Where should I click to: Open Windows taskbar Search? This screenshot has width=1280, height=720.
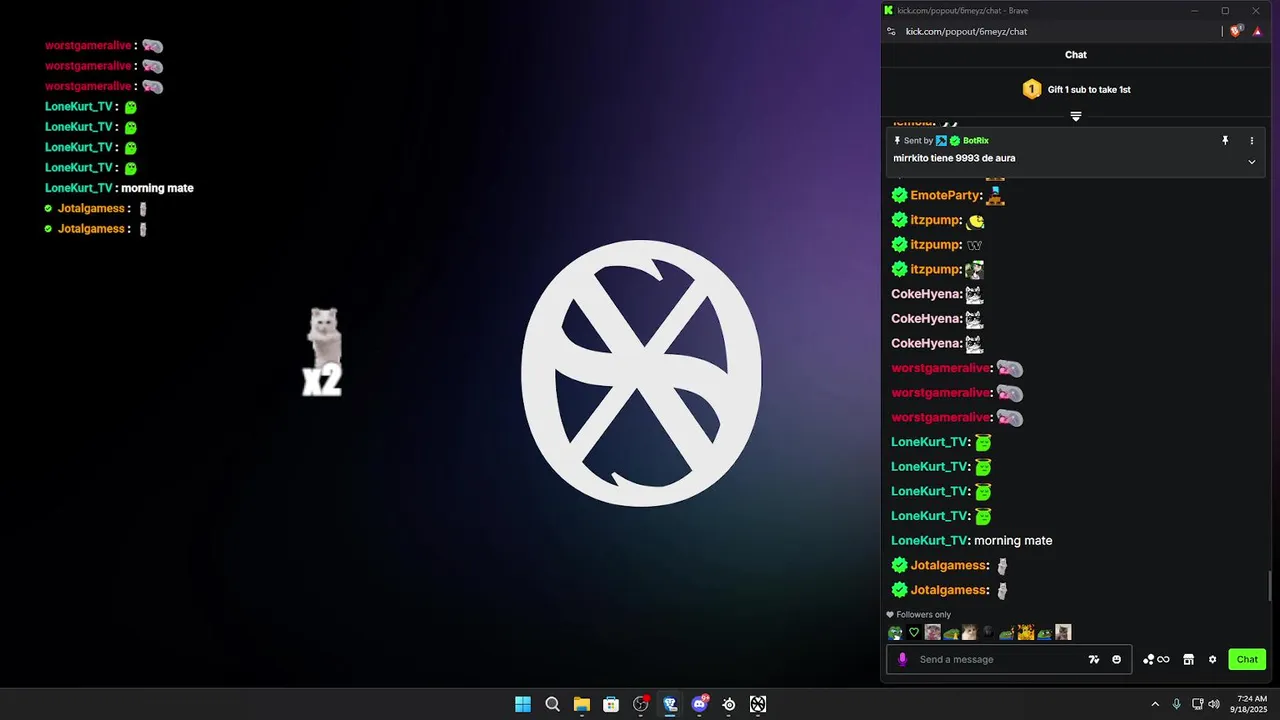552,704
